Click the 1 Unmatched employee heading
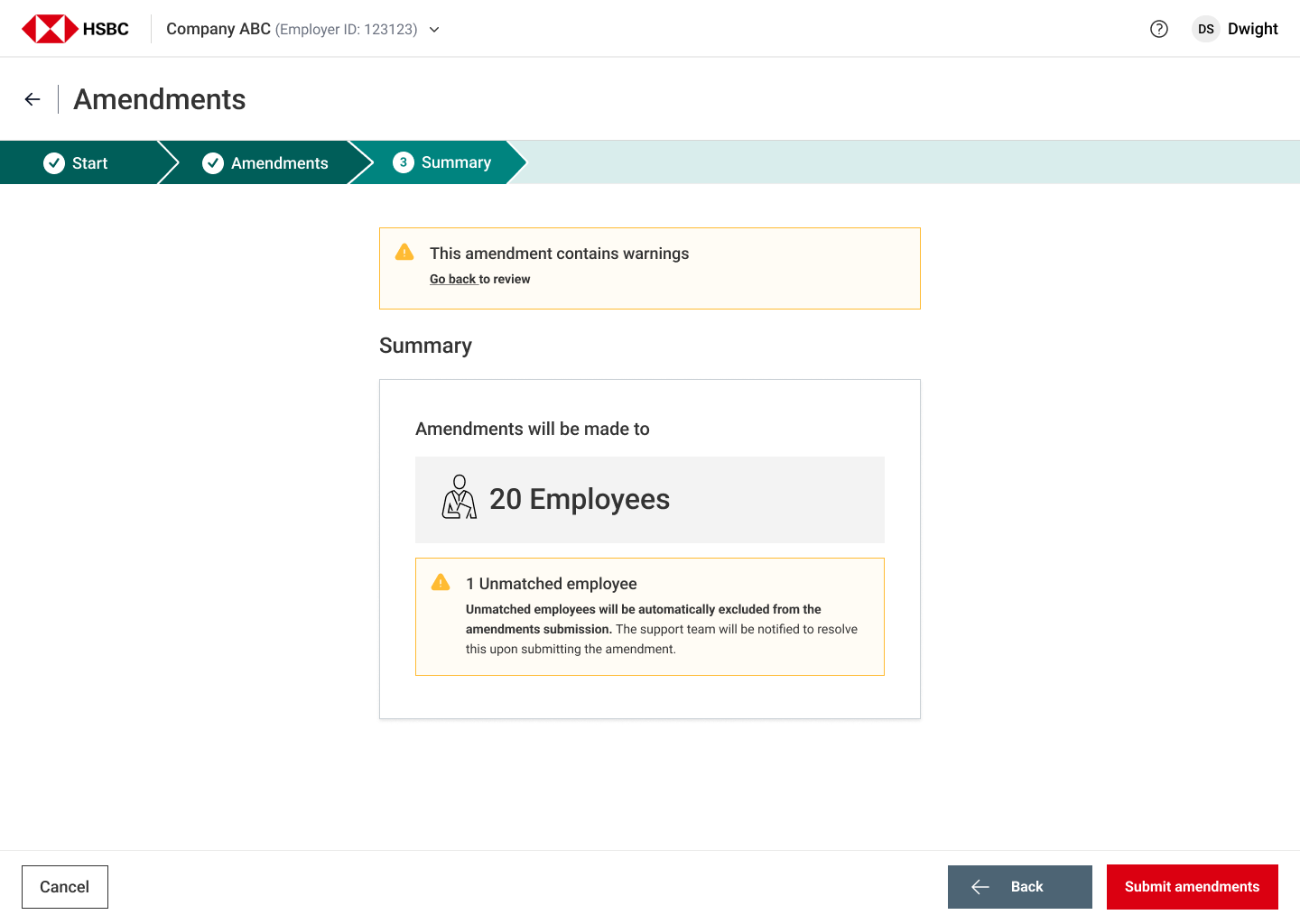This screenshot has width=1300, height=924. point(552,584)
